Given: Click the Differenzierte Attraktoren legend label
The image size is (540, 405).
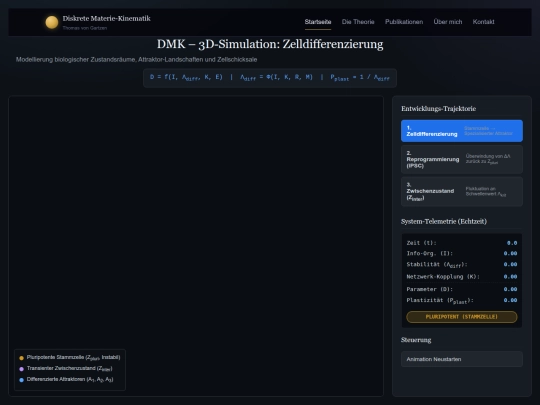Looking at the screenshot, I should click(70, 380).
